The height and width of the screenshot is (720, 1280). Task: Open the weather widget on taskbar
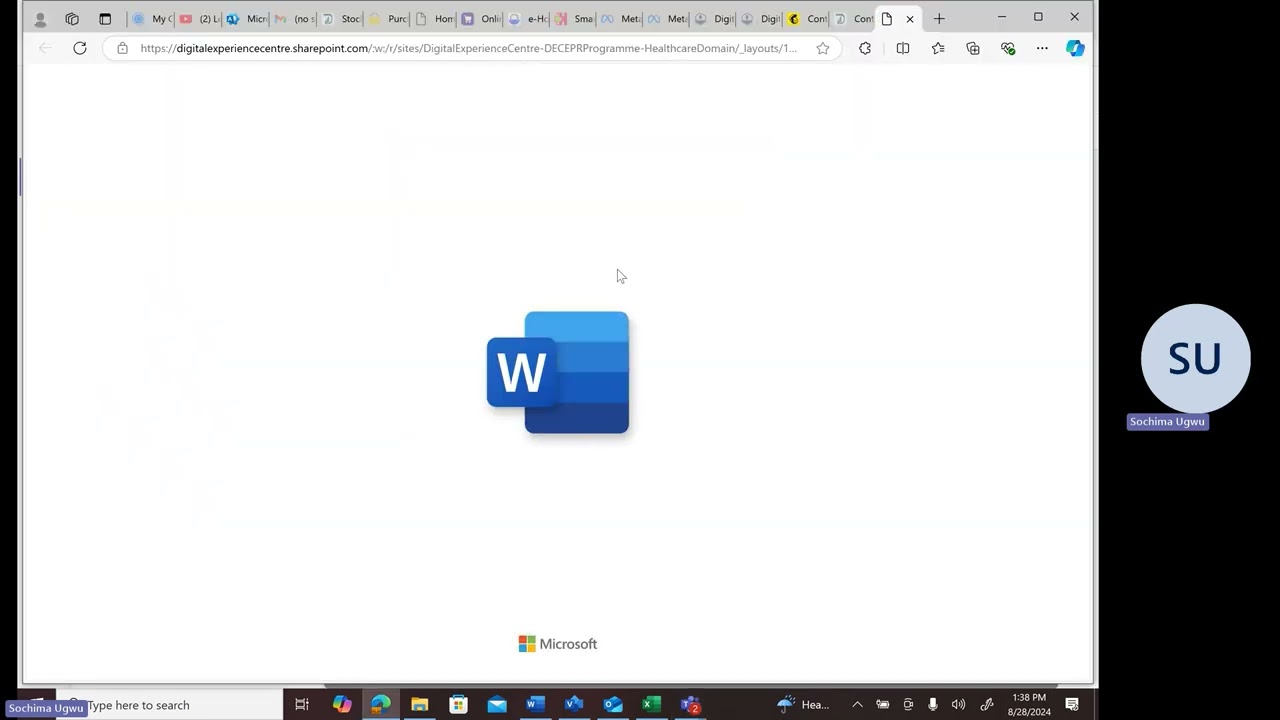804,705
